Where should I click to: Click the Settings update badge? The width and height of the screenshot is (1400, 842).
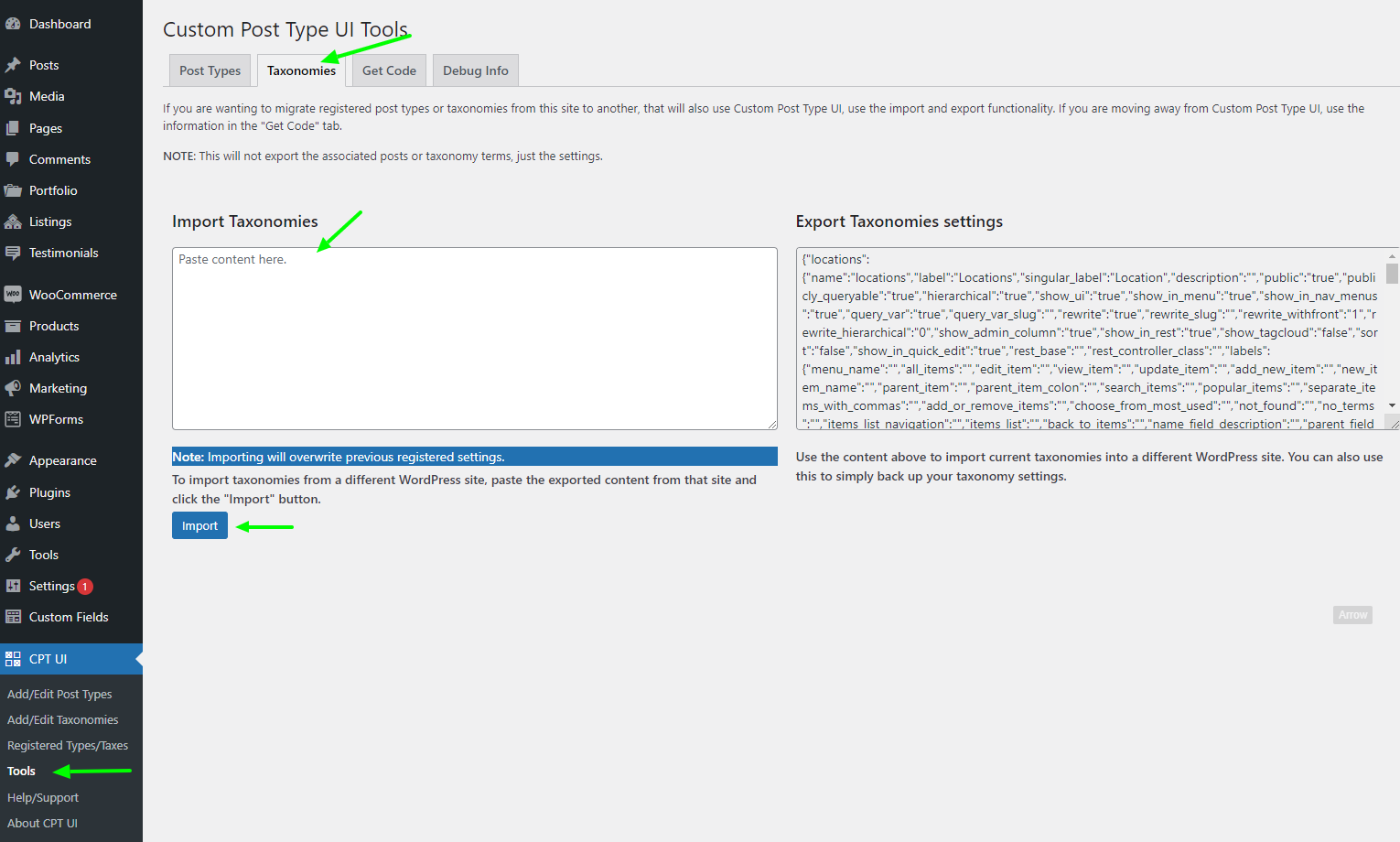click(85, 587)
